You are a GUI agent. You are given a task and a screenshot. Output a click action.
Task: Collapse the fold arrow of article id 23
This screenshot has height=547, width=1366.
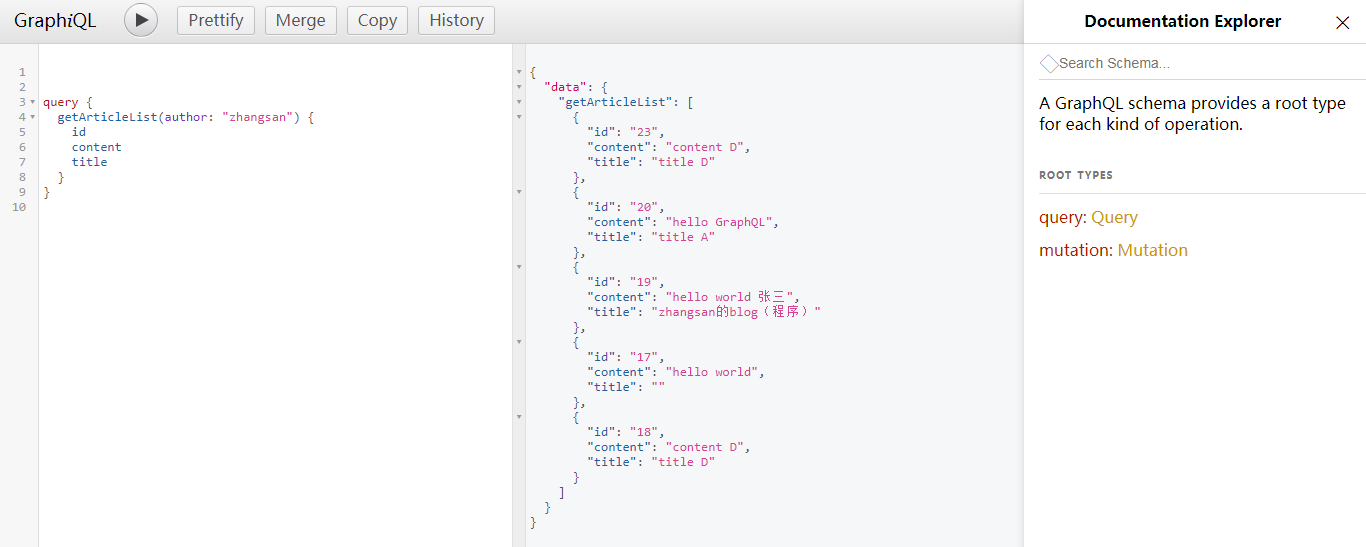tap(518, 117)
